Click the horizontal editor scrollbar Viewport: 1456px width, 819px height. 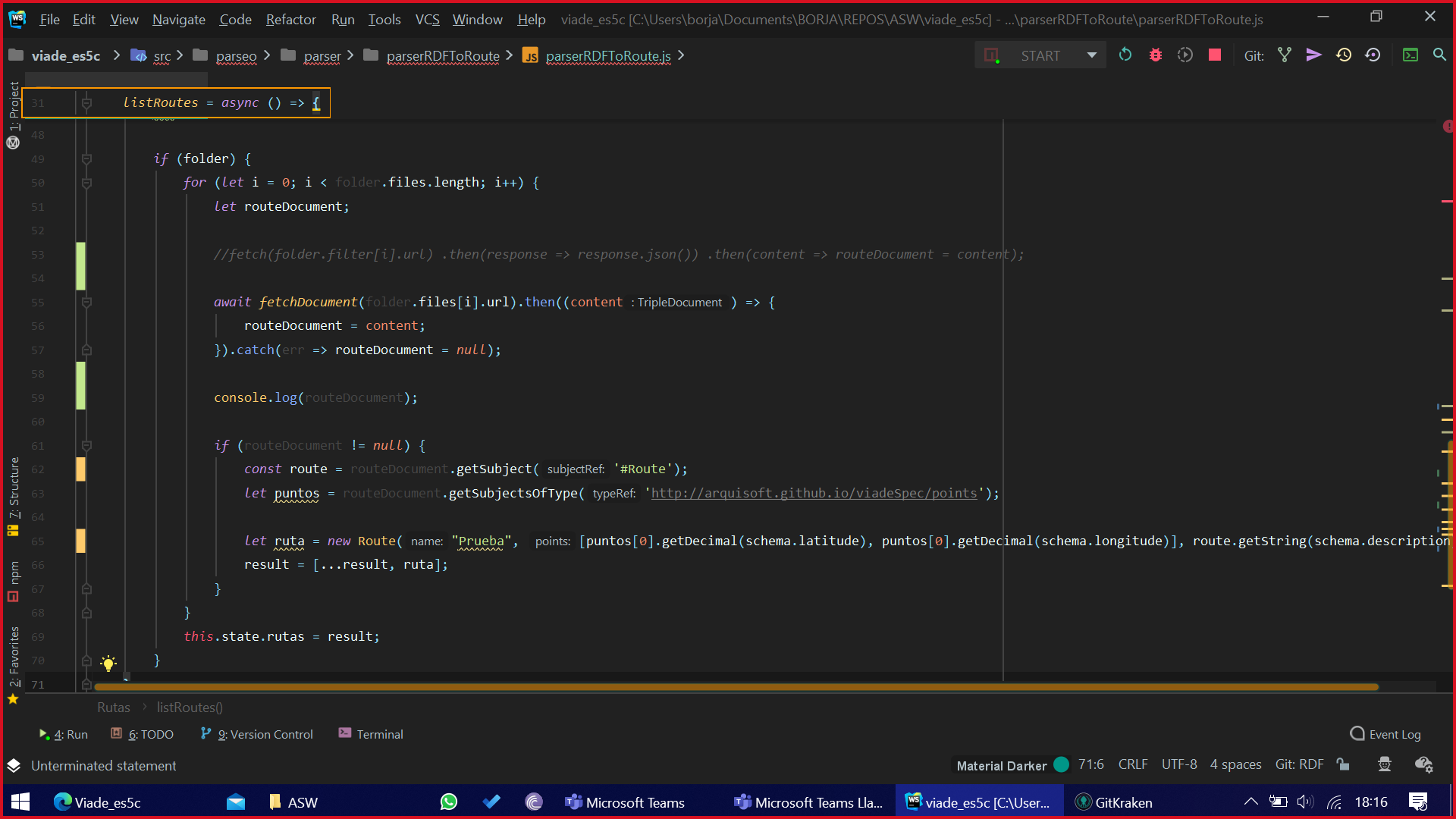pos(736,687)
